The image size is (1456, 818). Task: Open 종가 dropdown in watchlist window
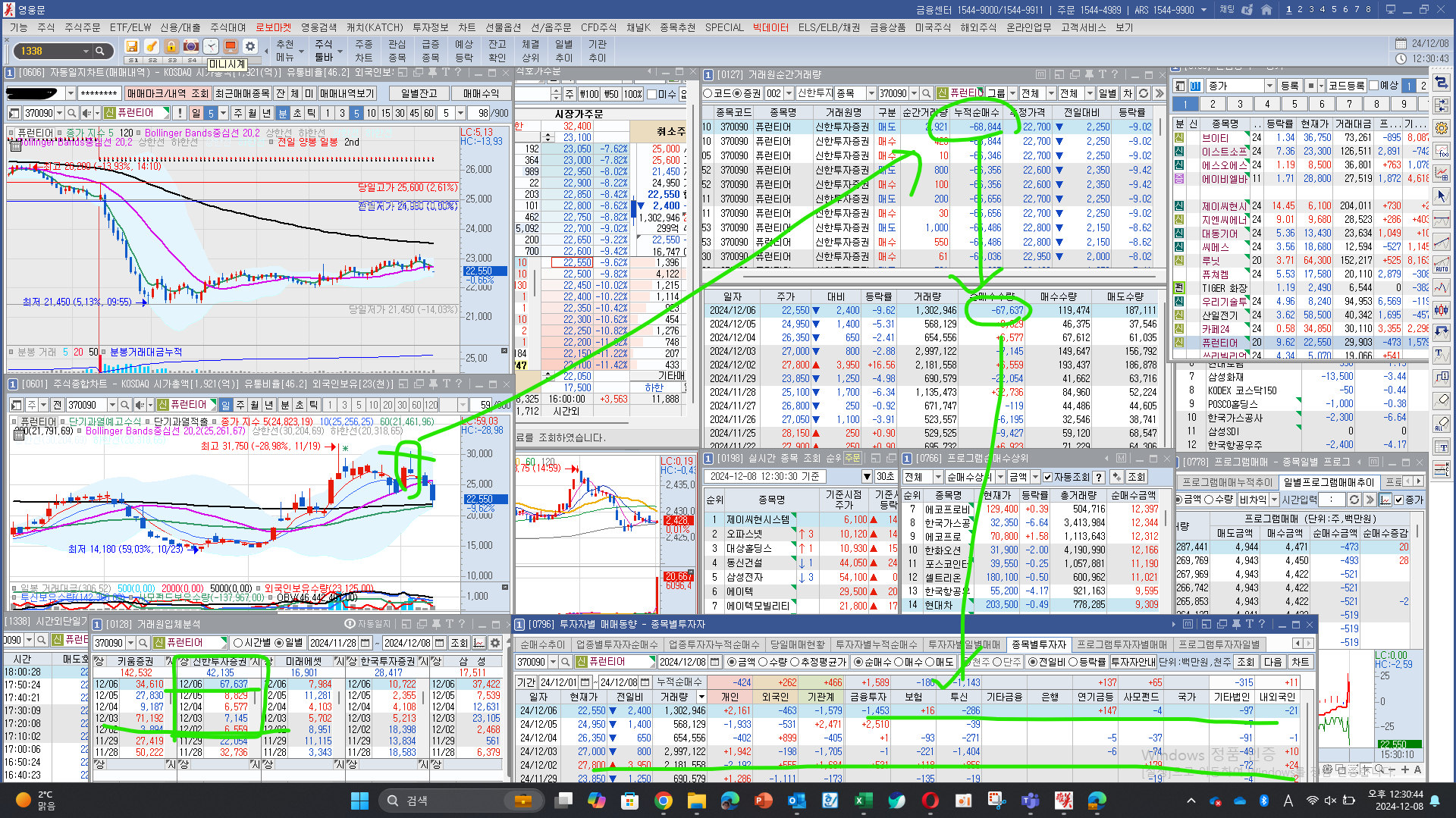coord(1269,86)
